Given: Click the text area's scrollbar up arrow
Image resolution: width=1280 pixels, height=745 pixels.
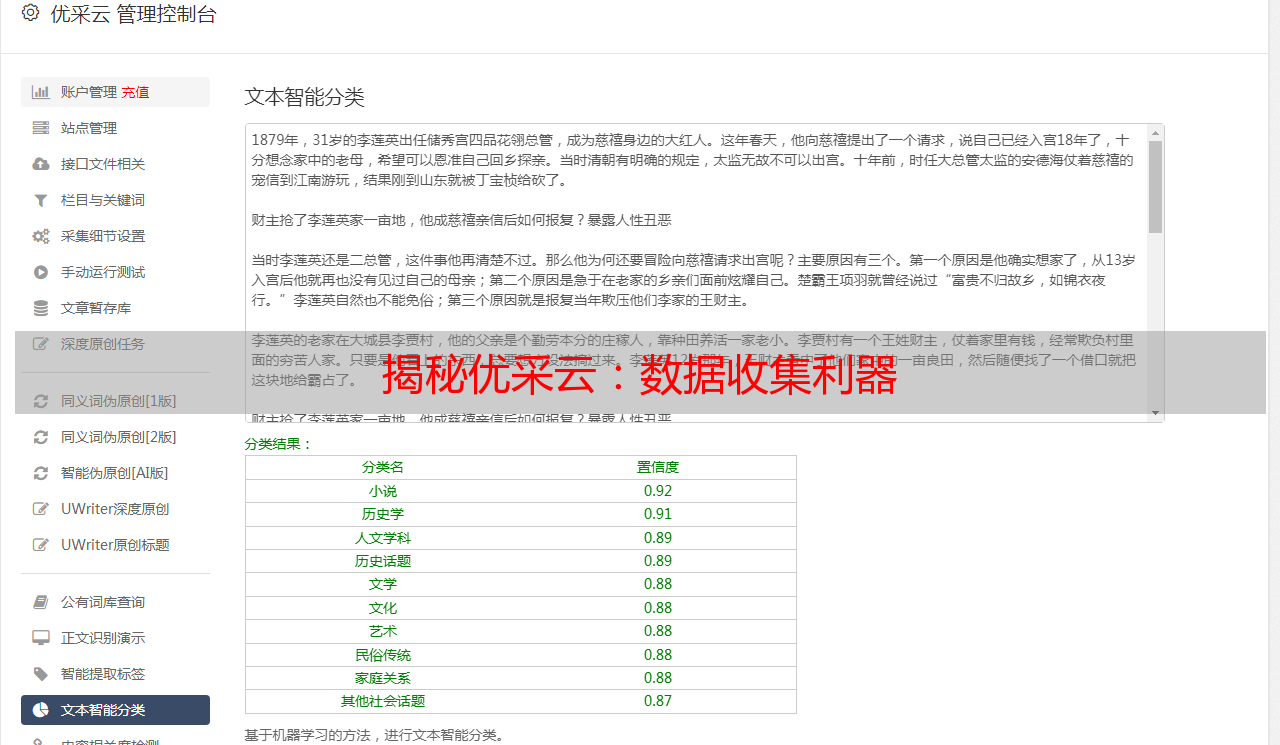Looking at the screenshot, I should coord(1155,133).
